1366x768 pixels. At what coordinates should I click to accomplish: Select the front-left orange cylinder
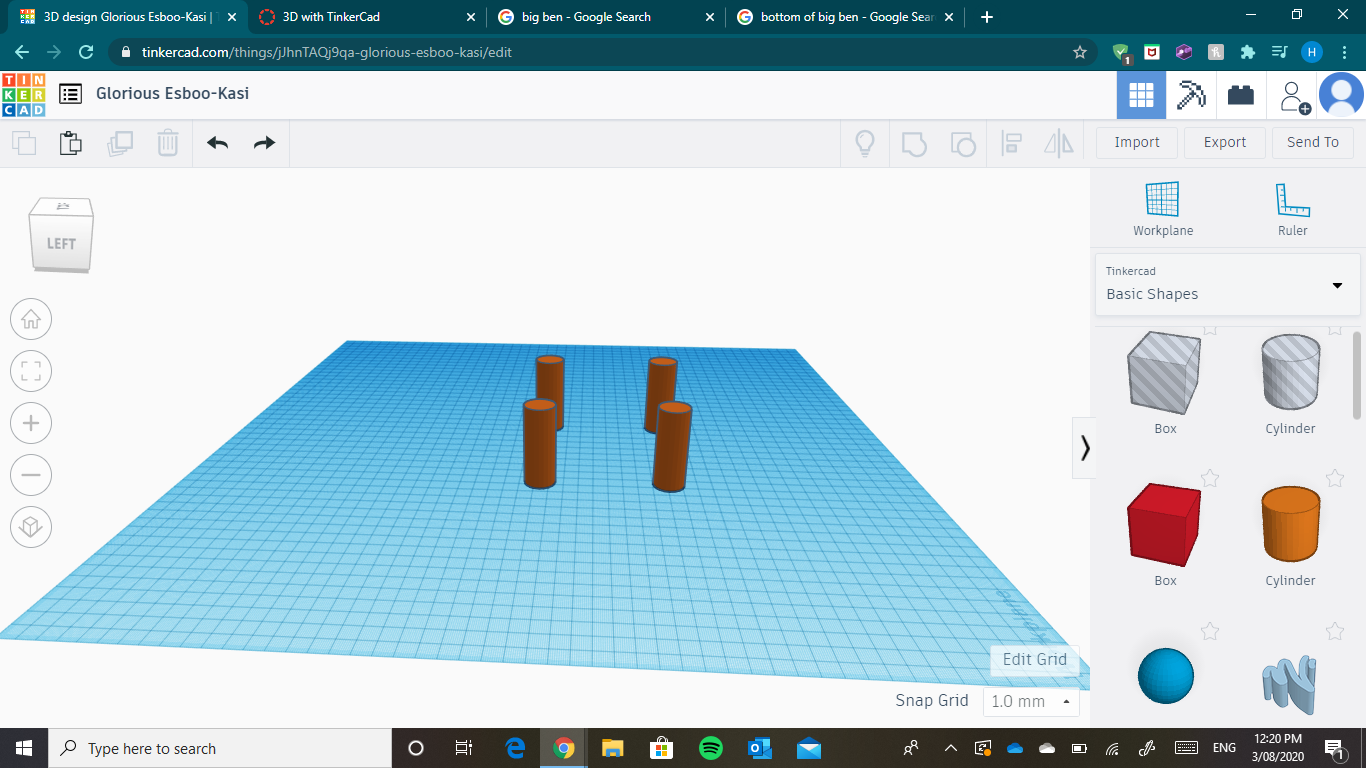pos(540,444)
